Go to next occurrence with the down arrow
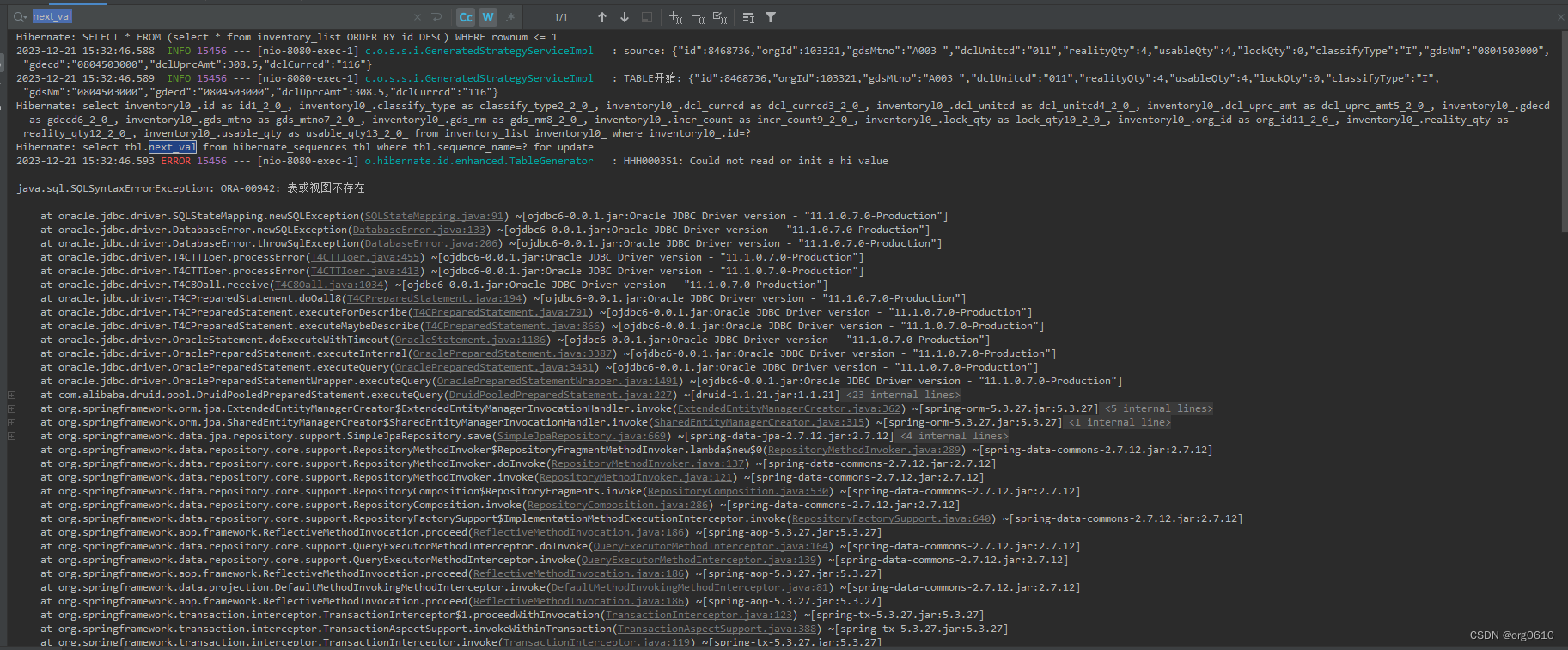Viewport: 1568px width, 650px height. [625, 17]
